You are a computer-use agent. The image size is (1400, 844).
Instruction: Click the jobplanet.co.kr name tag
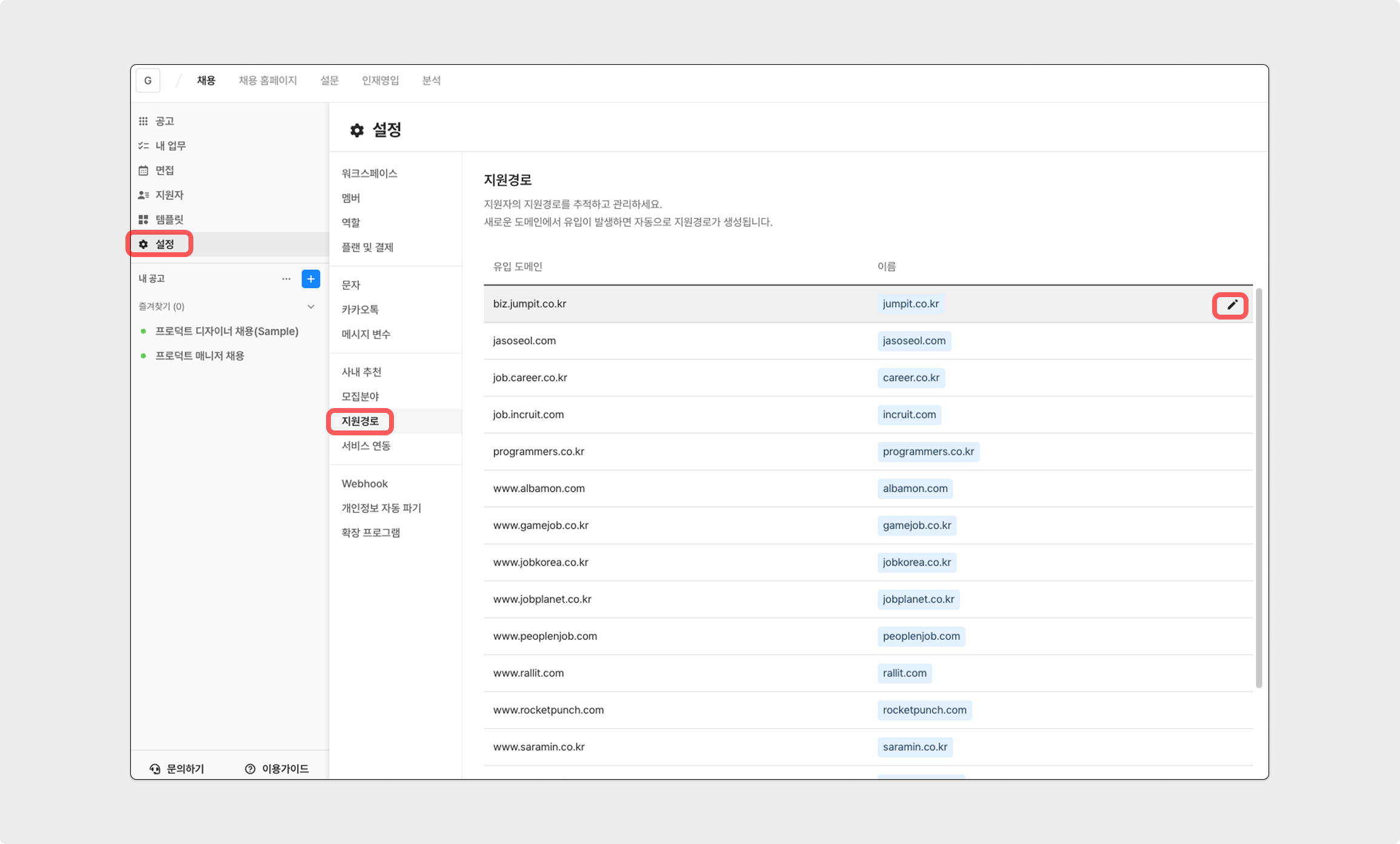(918, 600)
